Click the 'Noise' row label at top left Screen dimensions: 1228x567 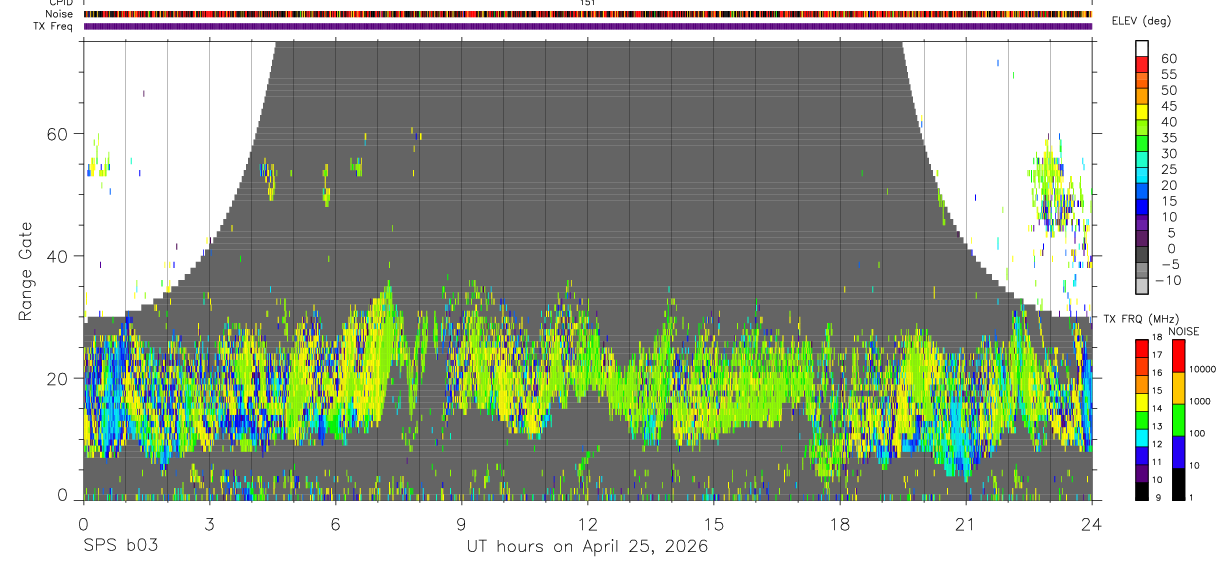[59, 14]
